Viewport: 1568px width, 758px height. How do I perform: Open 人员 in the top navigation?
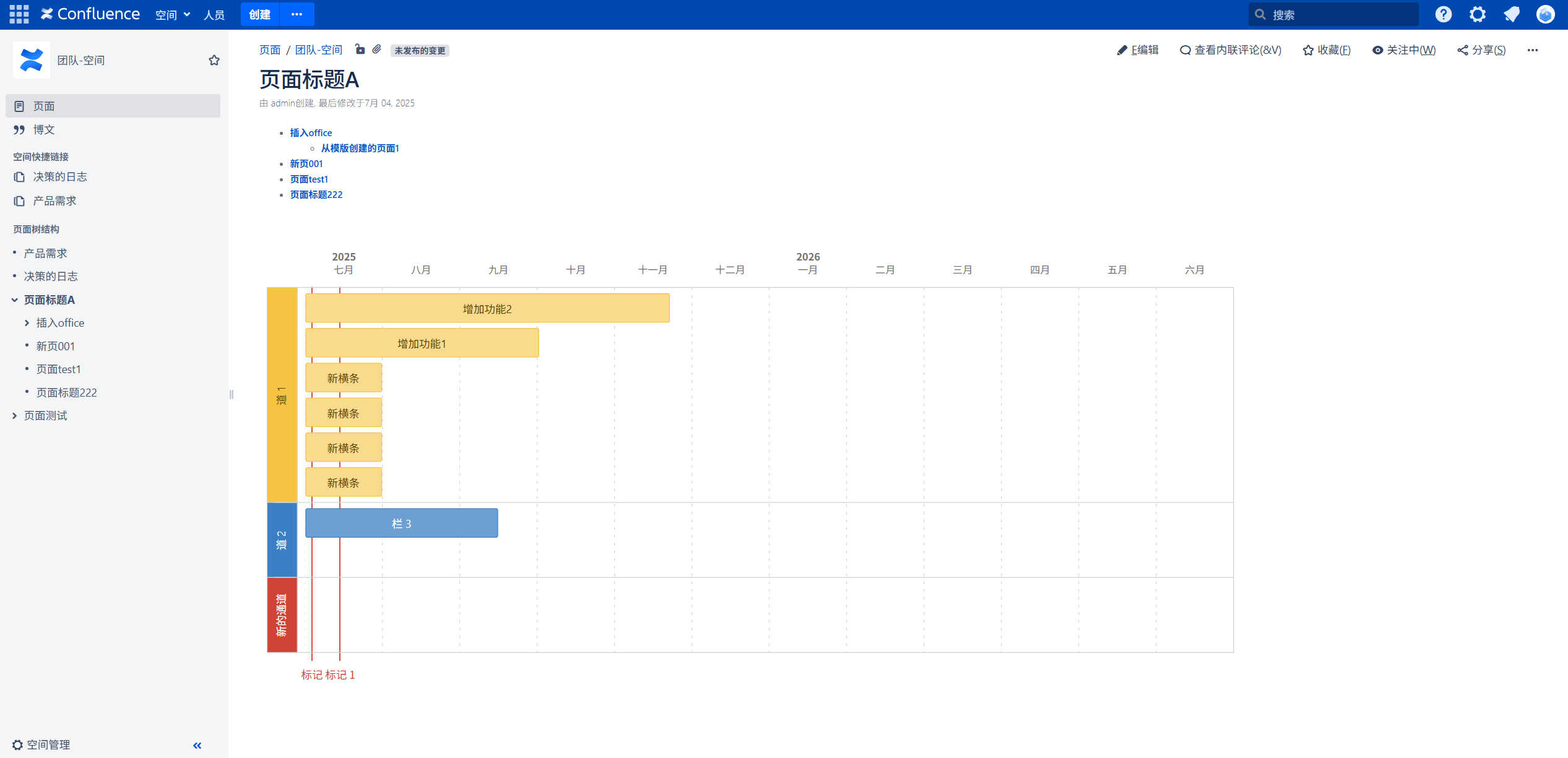point(214,14)
